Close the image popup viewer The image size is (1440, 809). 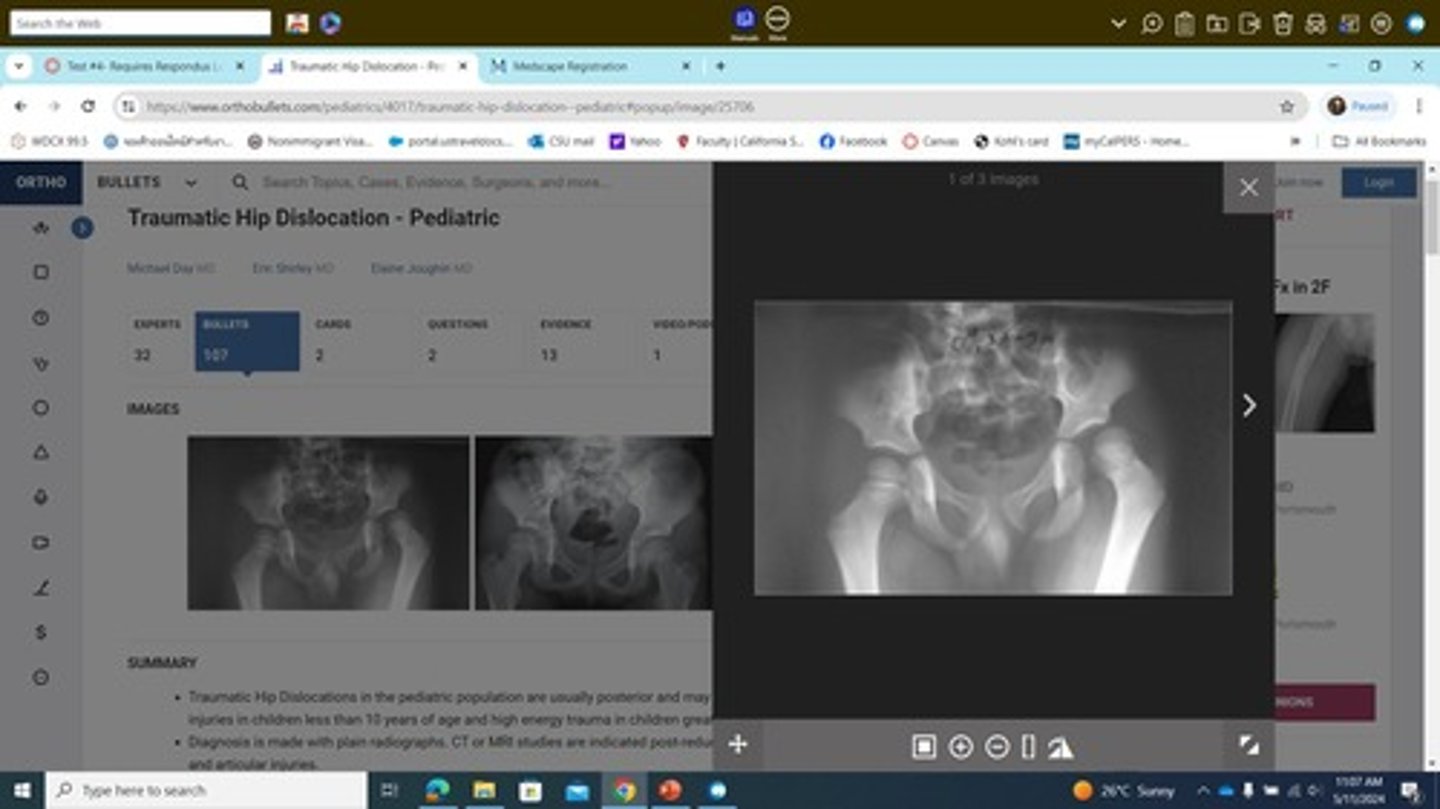pyautogui.click(x=1248, y=188)
